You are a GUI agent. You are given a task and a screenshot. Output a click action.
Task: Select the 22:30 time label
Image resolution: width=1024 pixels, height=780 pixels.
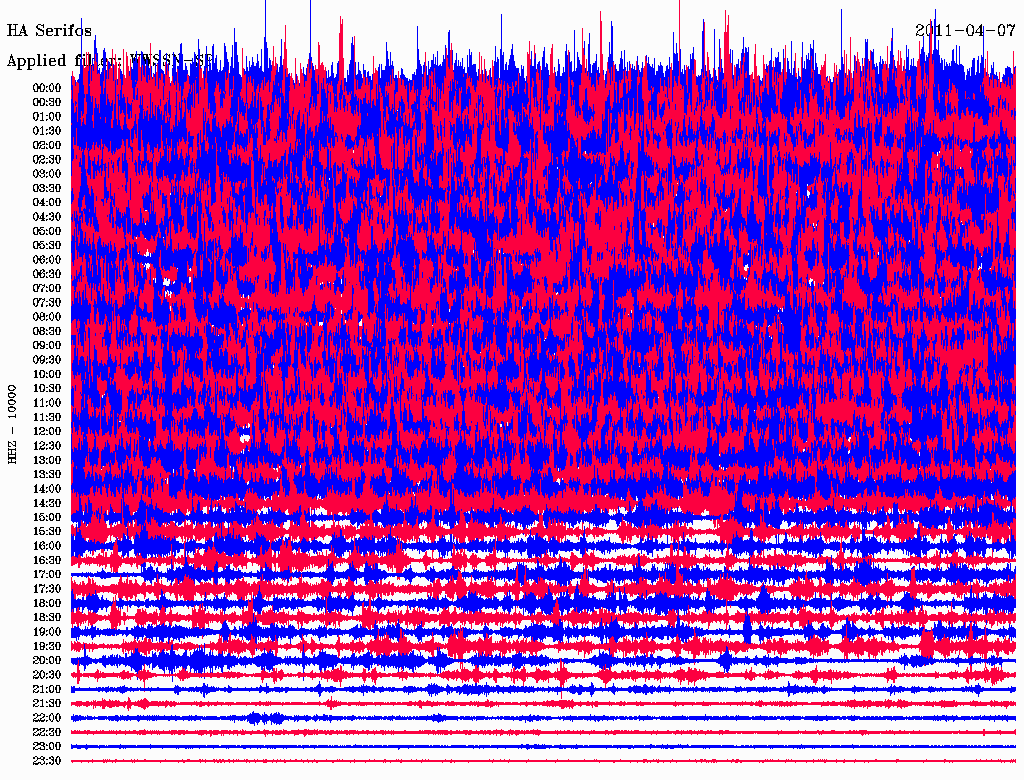[47, 732]
